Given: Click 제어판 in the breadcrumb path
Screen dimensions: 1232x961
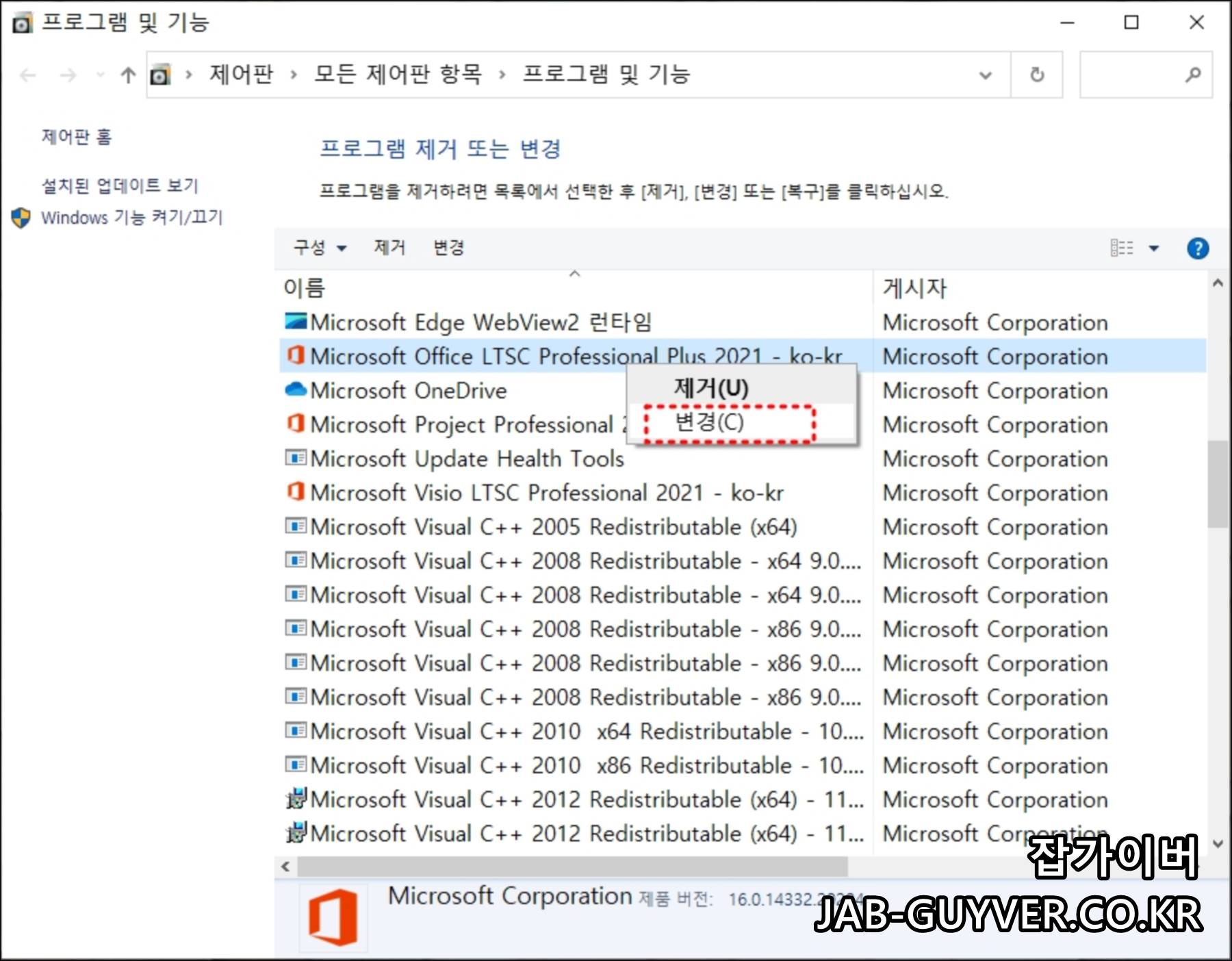Looking at the screenshot, I should tap(241, 74).
